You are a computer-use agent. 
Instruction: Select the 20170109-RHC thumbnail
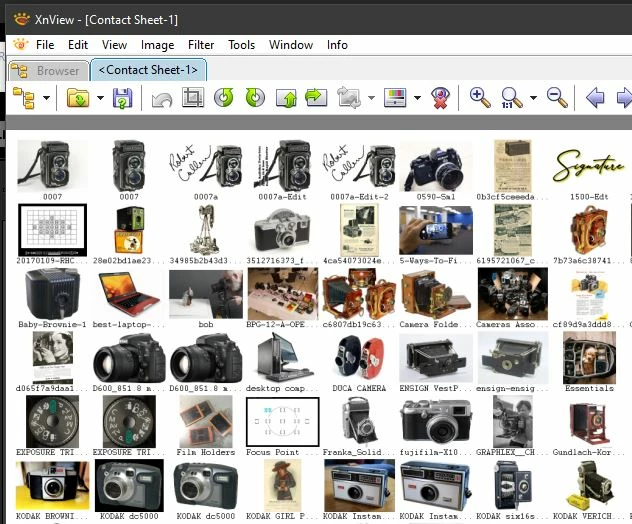(52, 230)
